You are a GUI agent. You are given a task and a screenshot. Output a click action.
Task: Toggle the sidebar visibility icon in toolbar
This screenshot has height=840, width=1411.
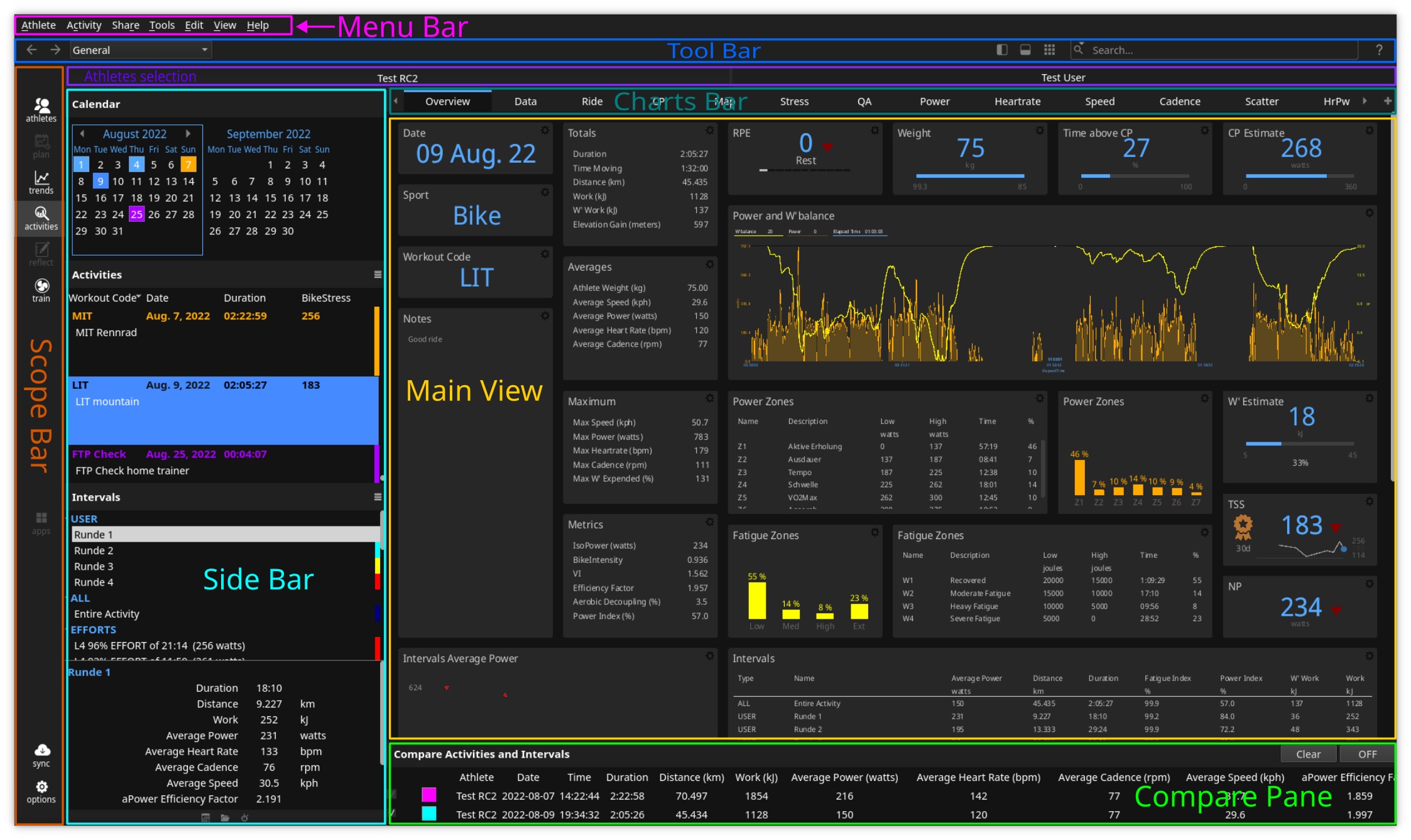1002,50
